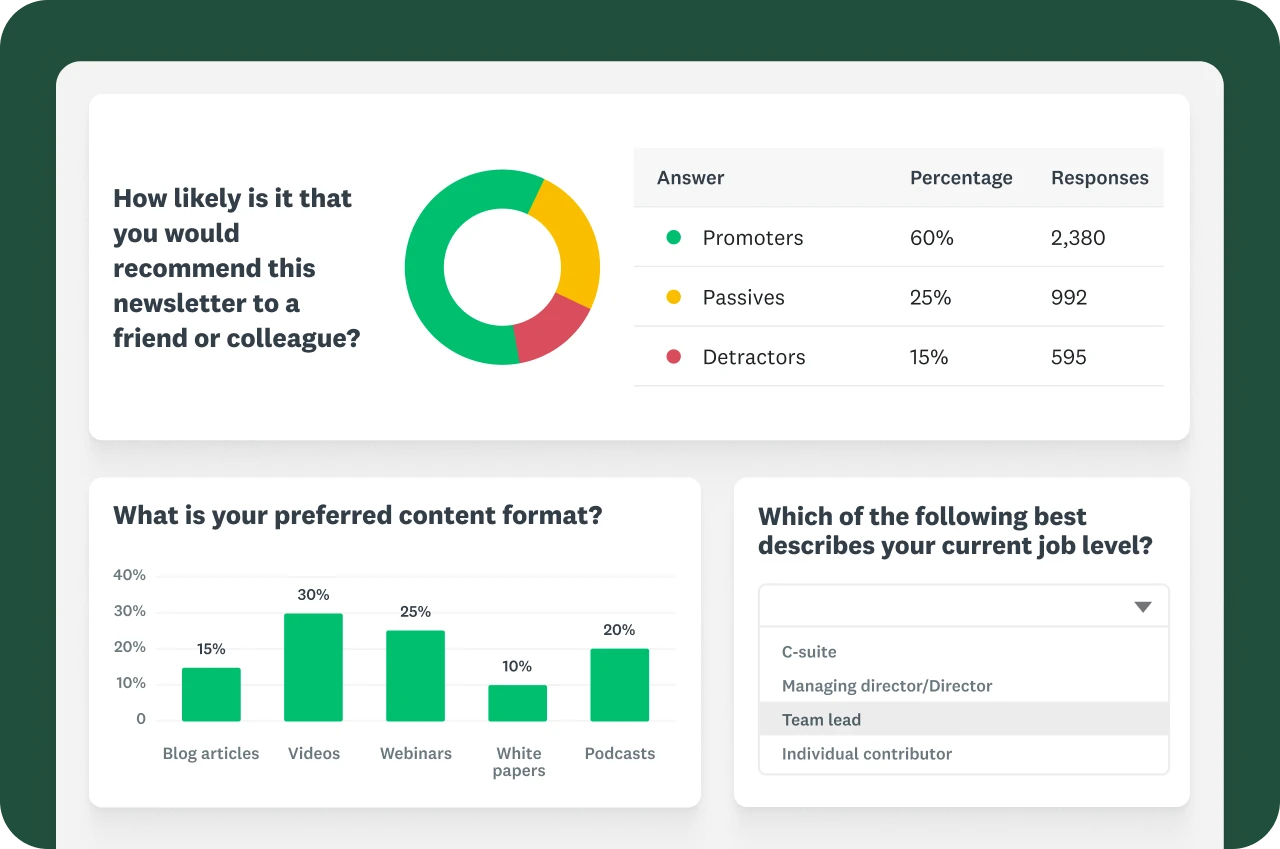
Task: Click the Podcasts bar in chart
Action: (619, 685)
